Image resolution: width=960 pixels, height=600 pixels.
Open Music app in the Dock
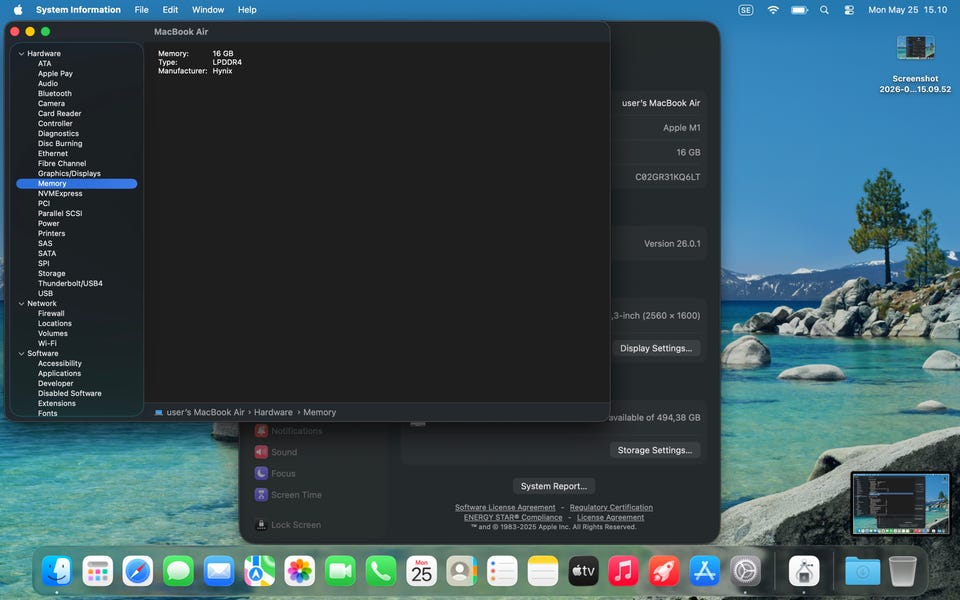(623, 571)
